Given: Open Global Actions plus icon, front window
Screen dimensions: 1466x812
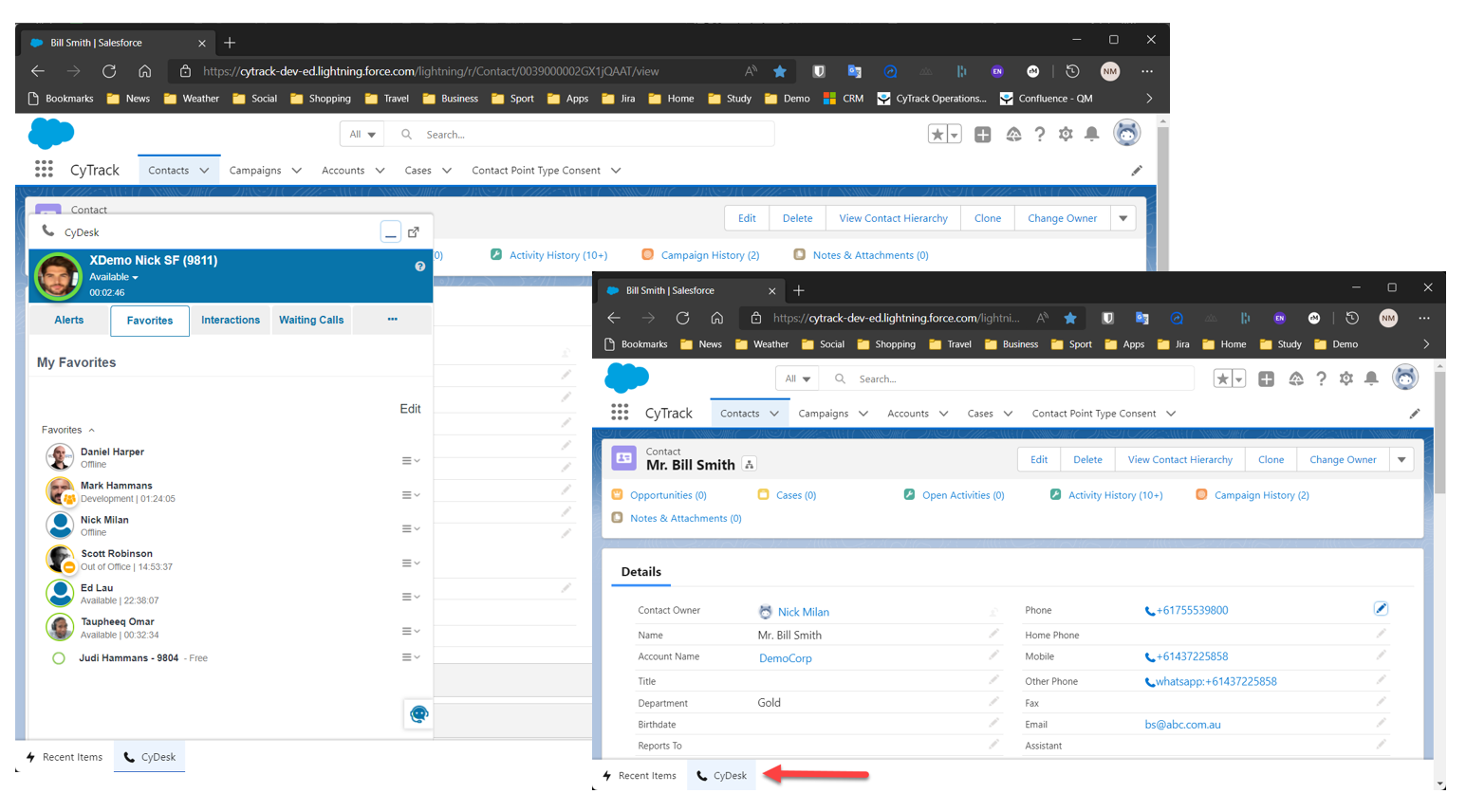Looking at the screenshot, I should click(1266, 378).
